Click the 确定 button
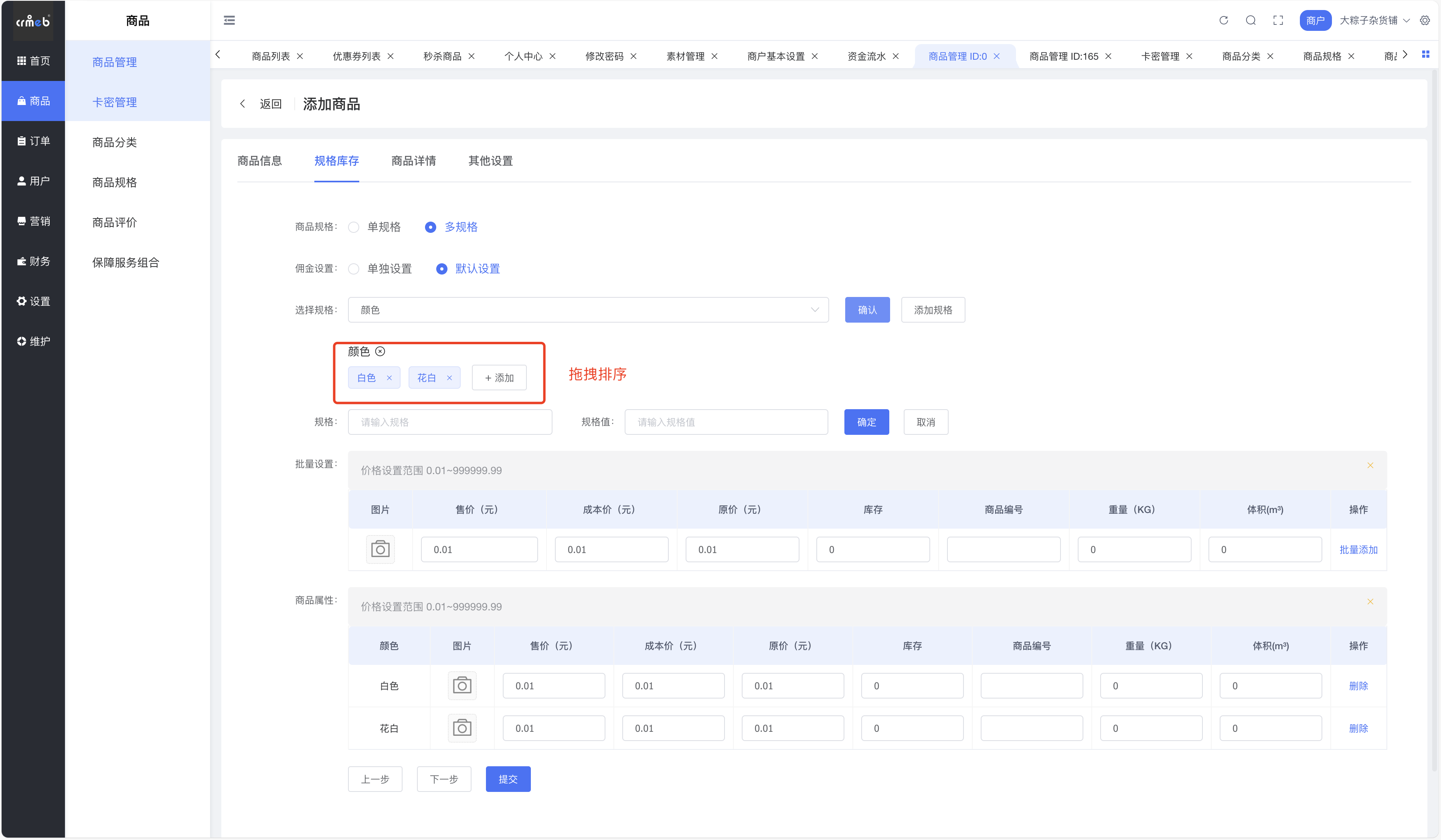Screen dimensions: 1441x840 [x=867, y=422]
